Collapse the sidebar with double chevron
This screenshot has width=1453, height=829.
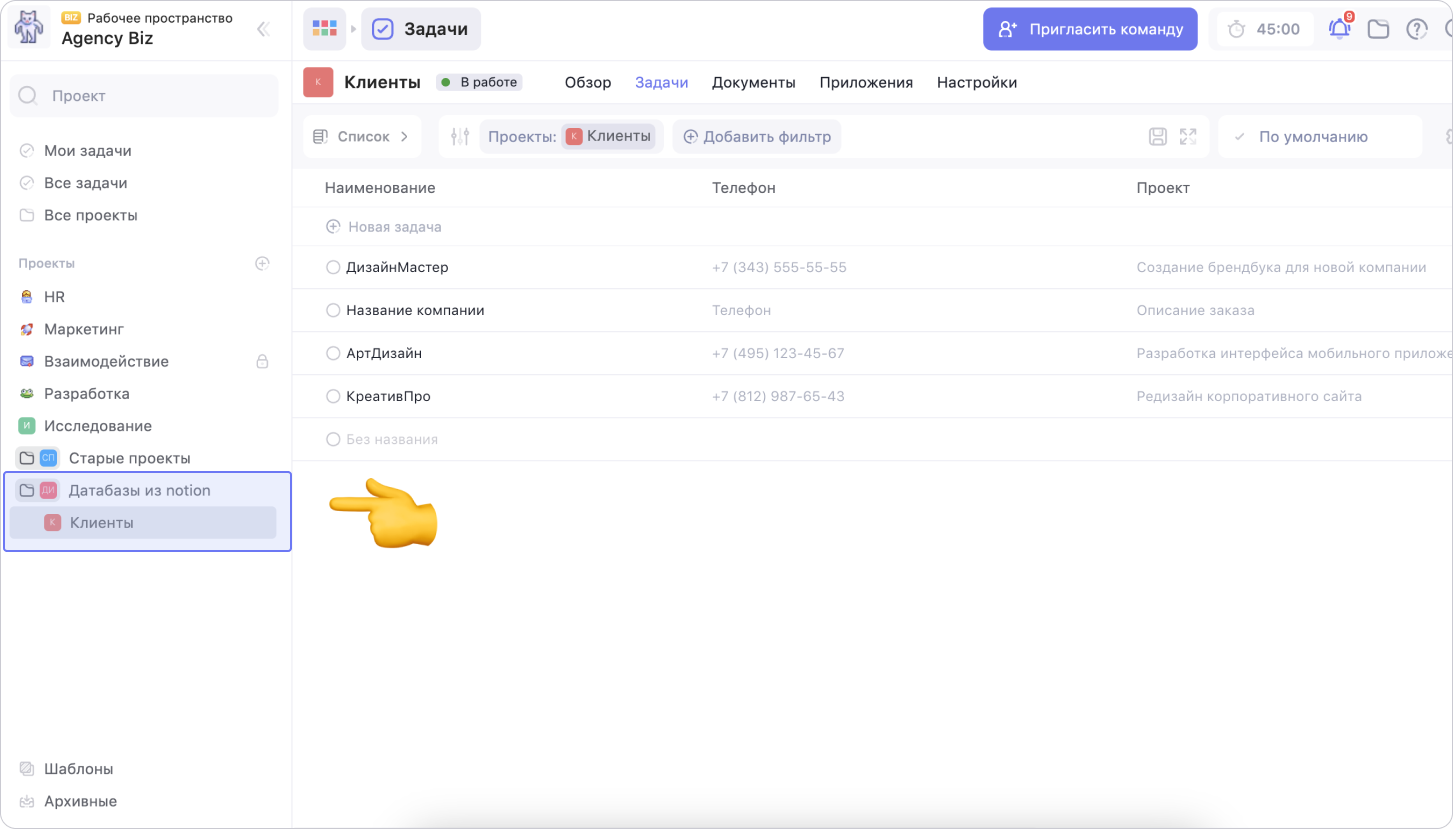click(263, 29)
